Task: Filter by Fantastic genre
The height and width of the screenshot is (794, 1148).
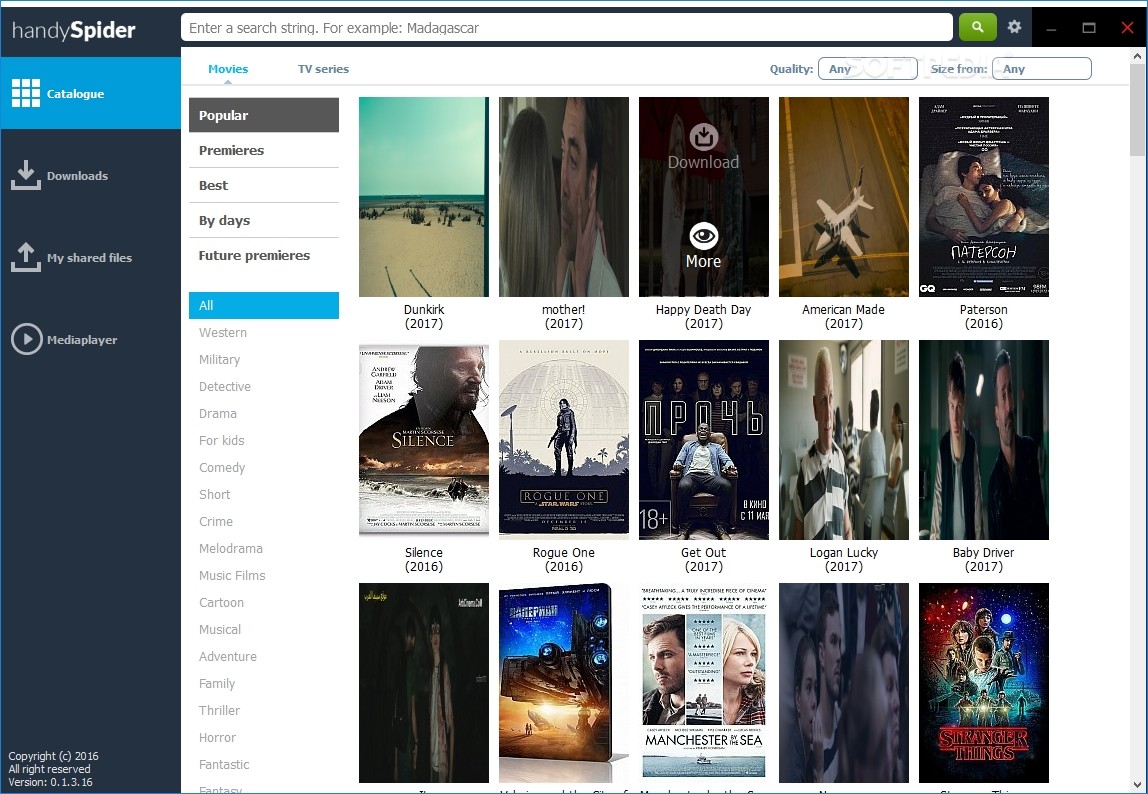Action: point(224,765)
